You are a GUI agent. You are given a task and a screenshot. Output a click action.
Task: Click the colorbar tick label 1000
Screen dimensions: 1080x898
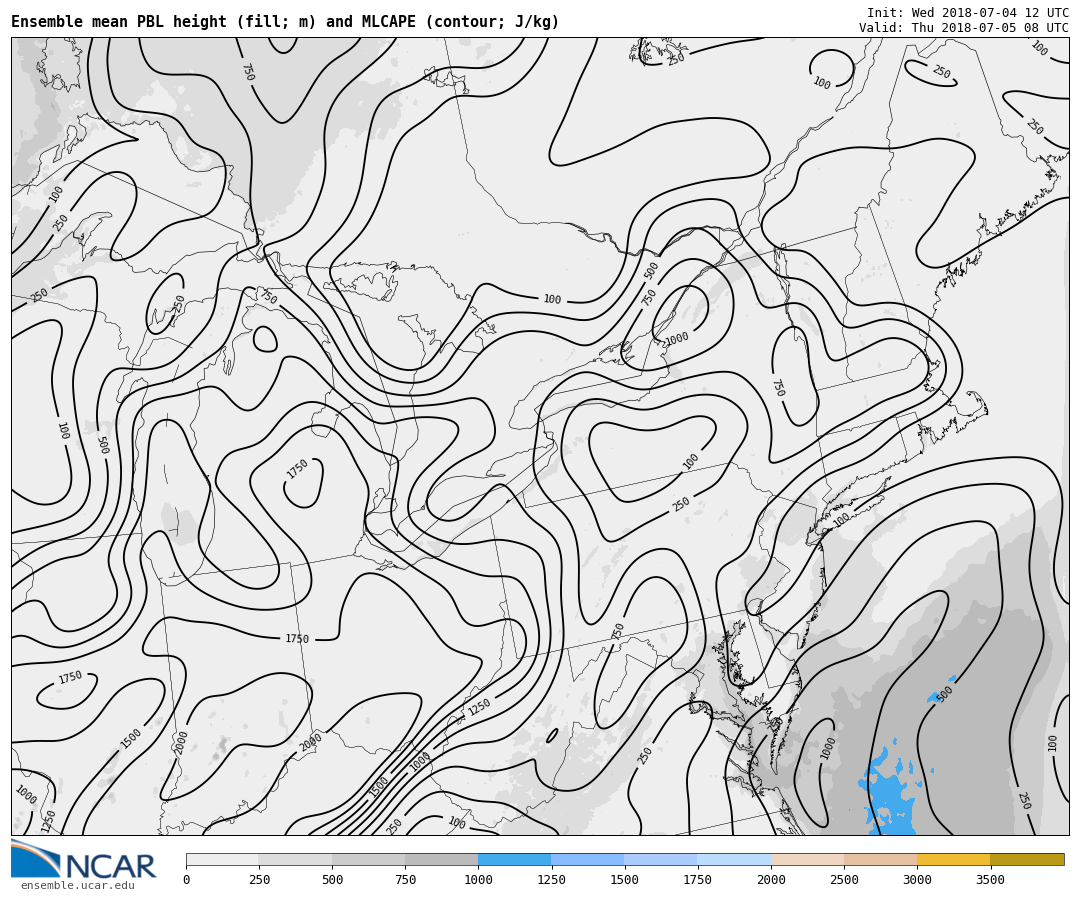[478, 879]
